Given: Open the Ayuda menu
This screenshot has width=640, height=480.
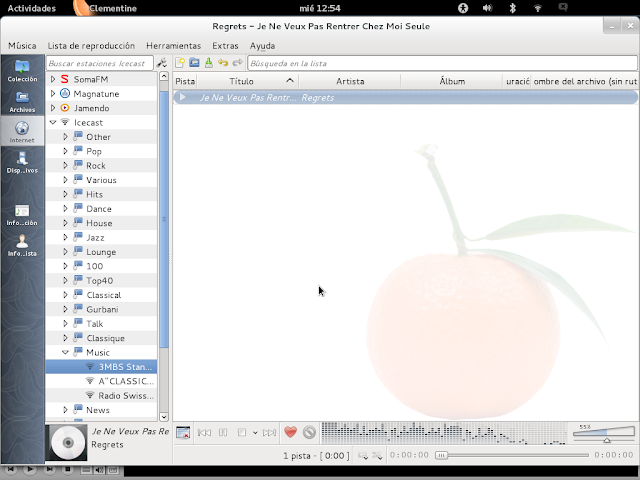Looking at the screenshot, I should pyautogui.click(x=262, y=46).
